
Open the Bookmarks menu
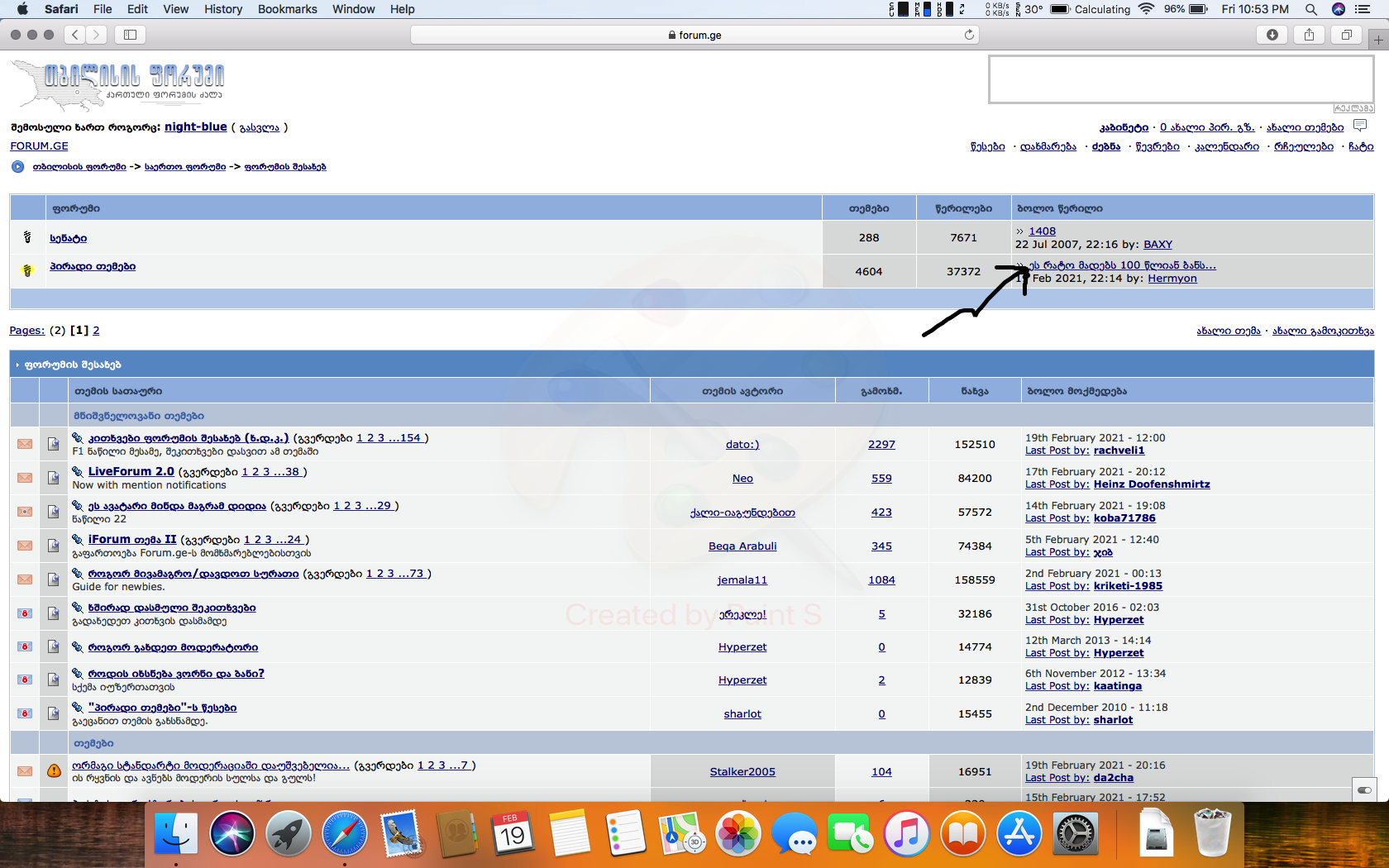point(287,9)
